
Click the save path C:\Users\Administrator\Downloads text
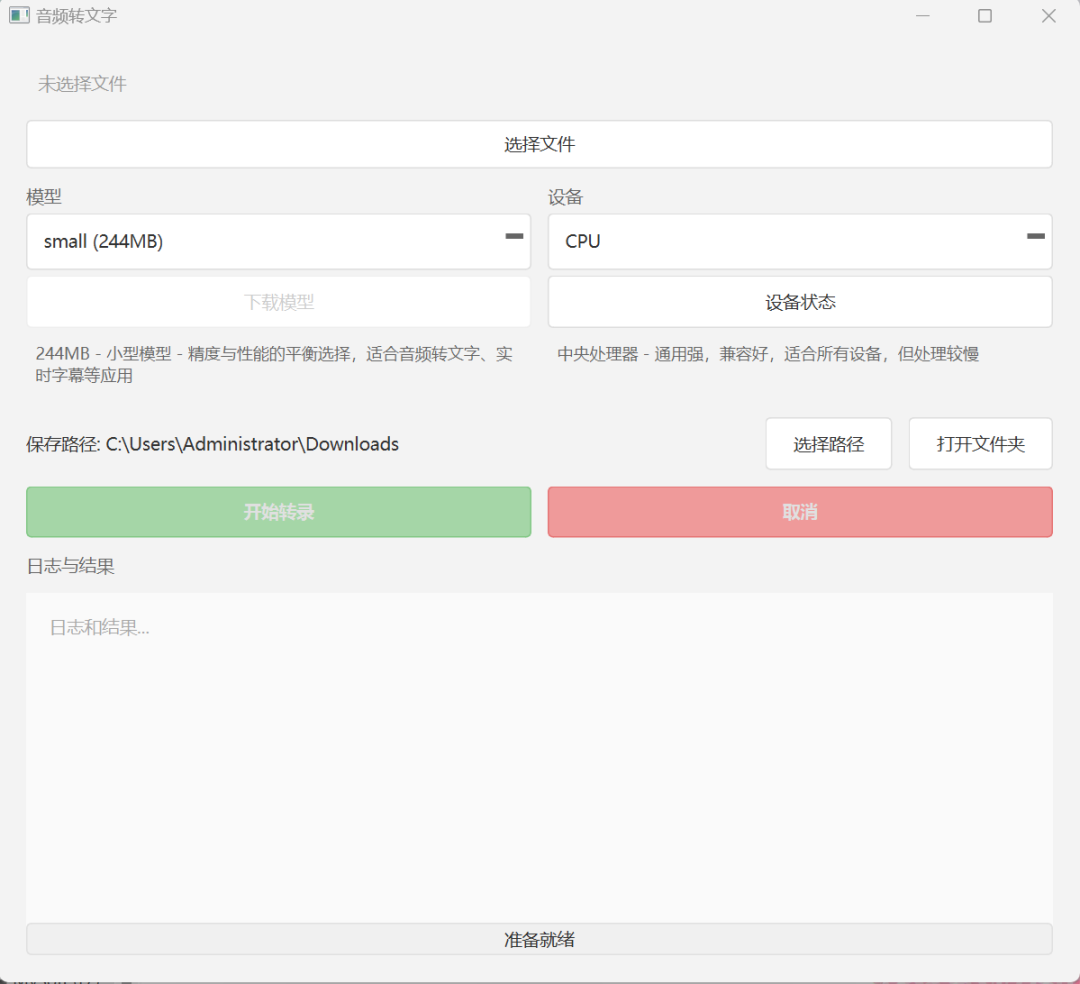click(x=252, y=444)
